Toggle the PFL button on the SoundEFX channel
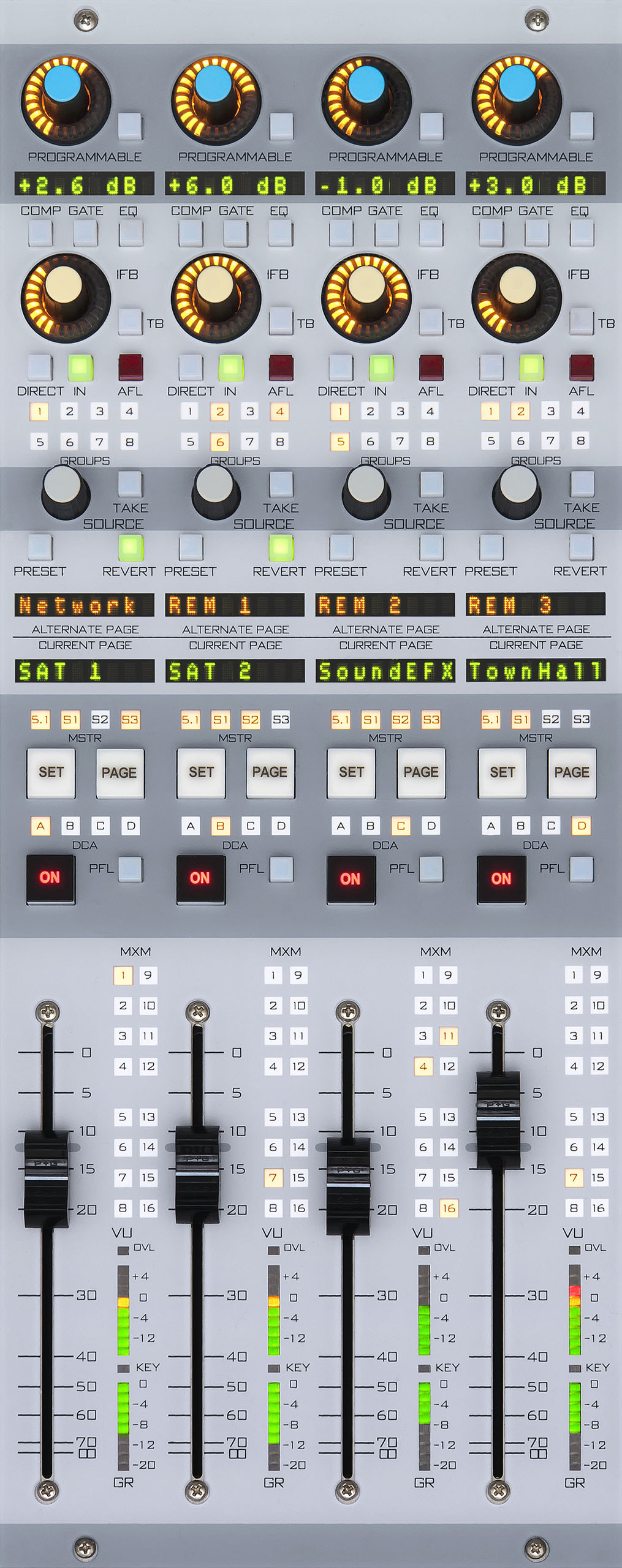 (431, 869)
